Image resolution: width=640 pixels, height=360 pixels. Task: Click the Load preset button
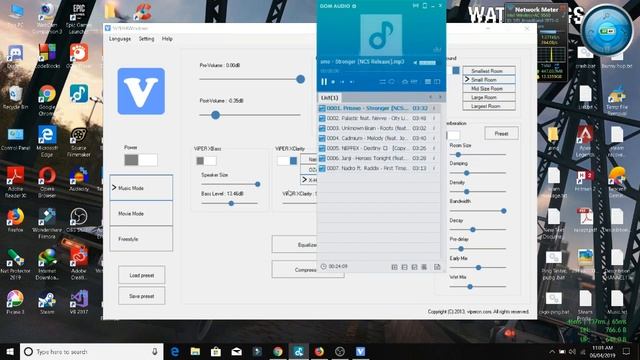142,275
